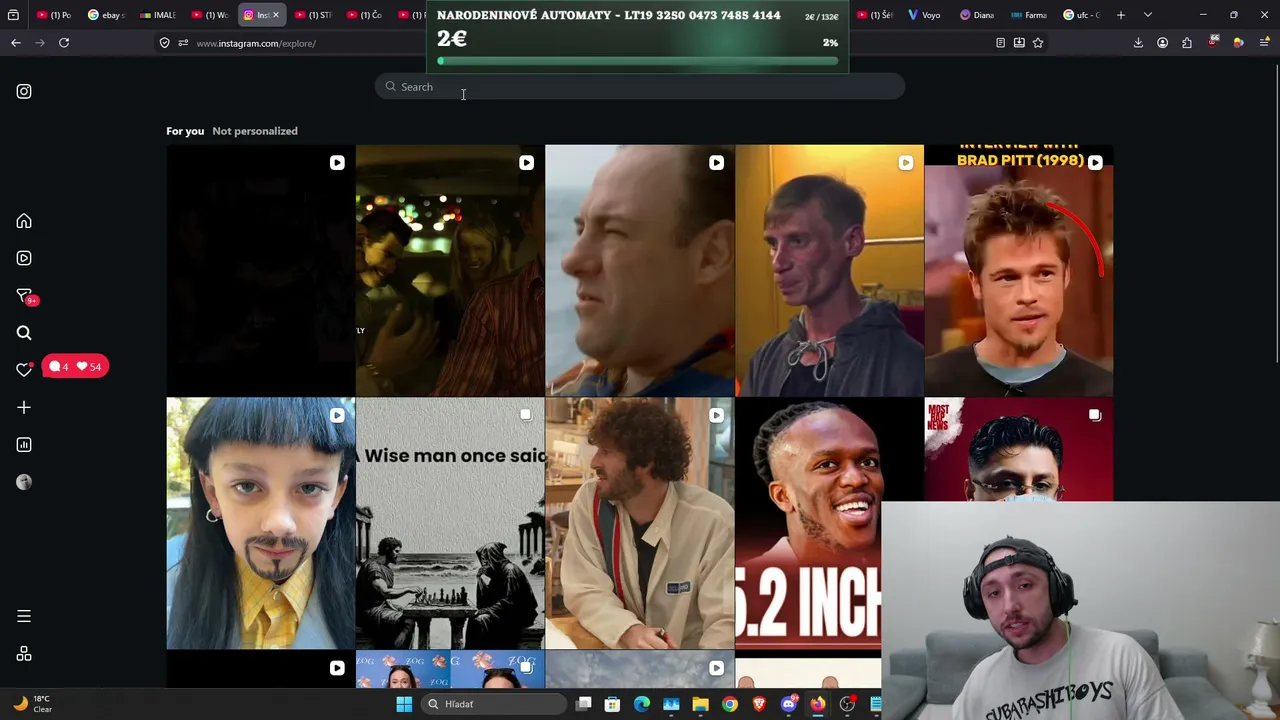Expand the list all tabs dropdown
1280x720 pixels.
pos(1147,15)
